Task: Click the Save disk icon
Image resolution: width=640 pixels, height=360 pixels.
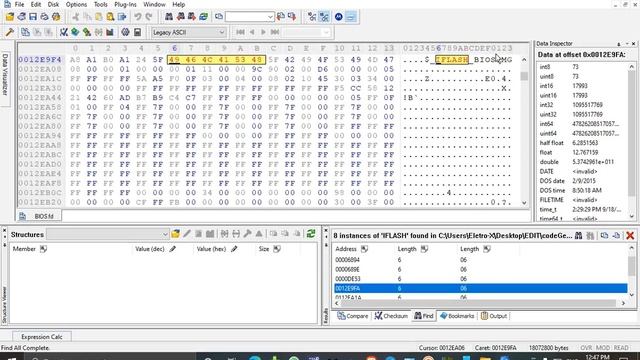Action: pos(33,17)
